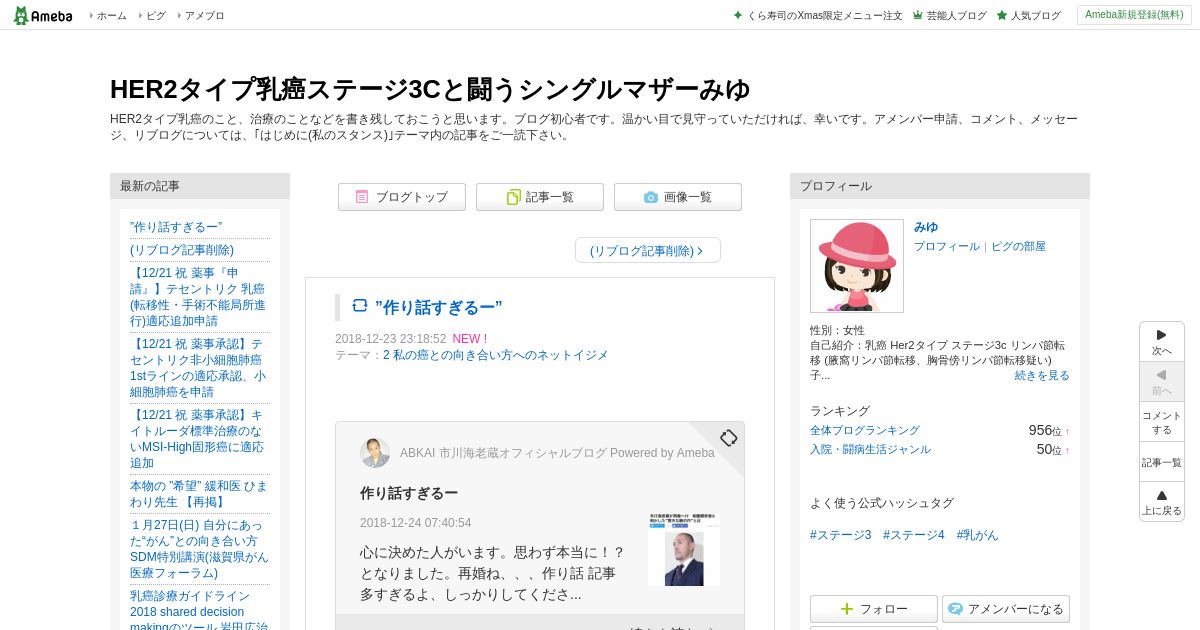The width and height of the screenshot is (1200, 630).
Task: Click profile avatar picture
Action: tap(857, 266)
